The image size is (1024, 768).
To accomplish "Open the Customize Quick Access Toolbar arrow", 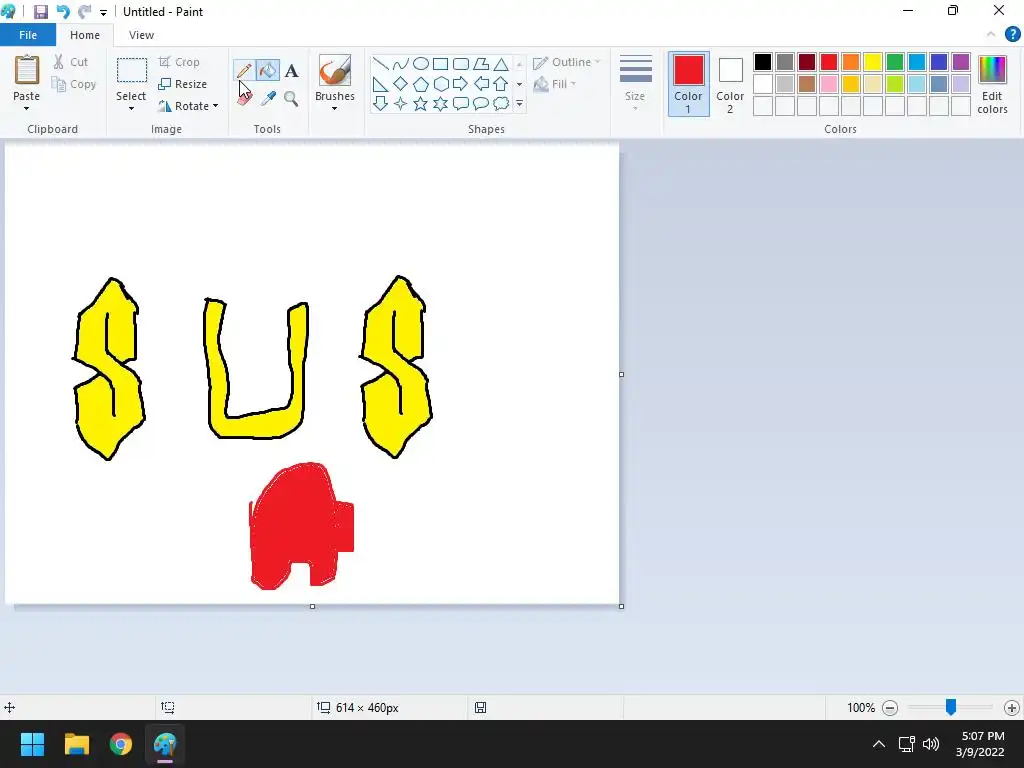I will coord(103,12).
